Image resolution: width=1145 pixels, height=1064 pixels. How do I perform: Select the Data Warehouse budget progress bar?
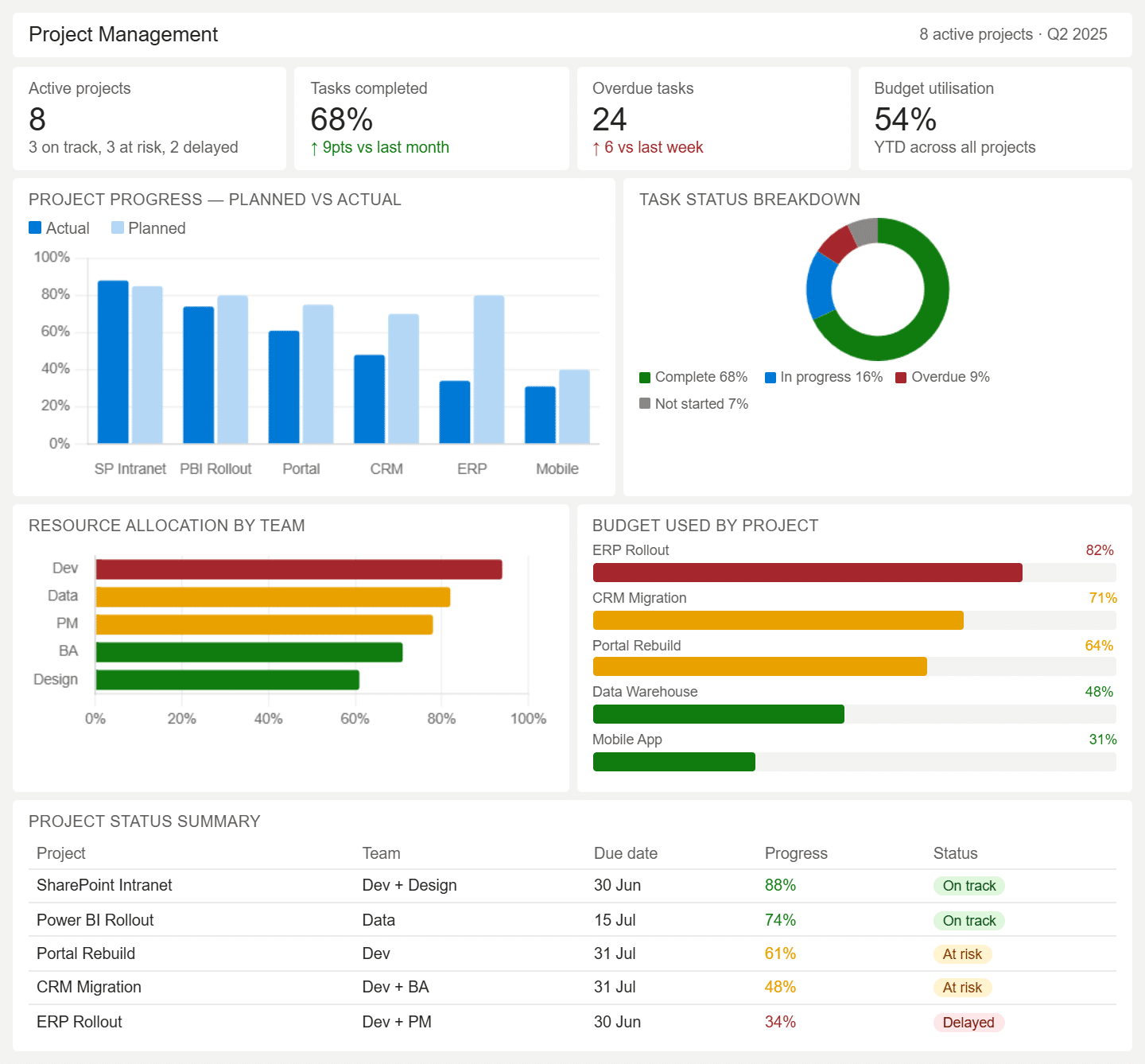click(855, 714)
